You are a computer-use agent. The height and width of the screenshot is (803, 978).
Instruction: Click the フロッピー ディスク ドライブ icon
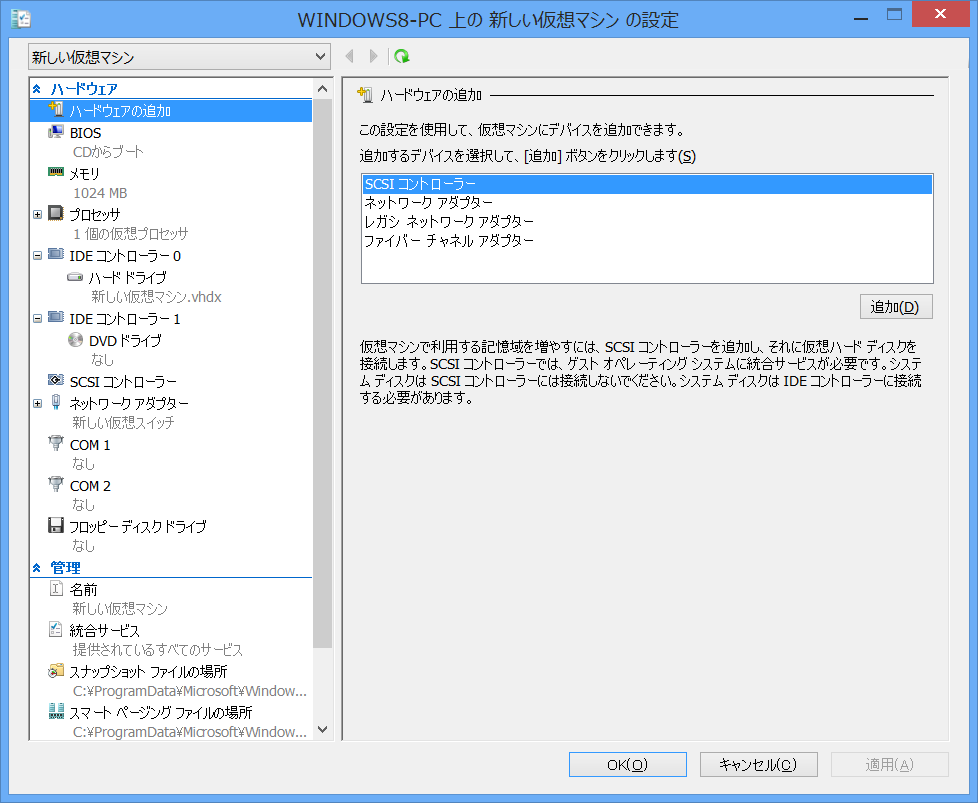(56, 525)
